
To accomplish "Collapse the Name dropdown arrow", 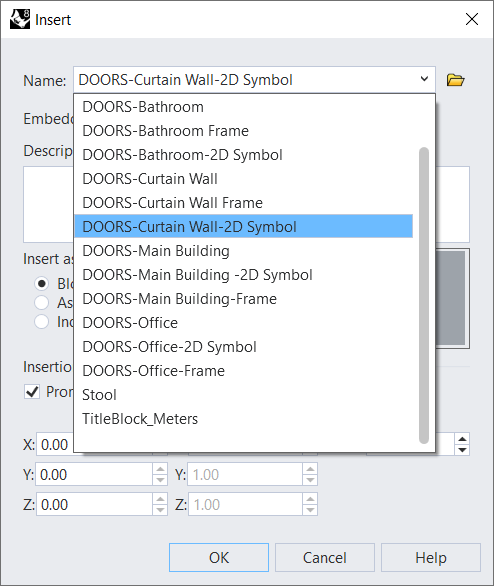I will [x=424, y=79].
